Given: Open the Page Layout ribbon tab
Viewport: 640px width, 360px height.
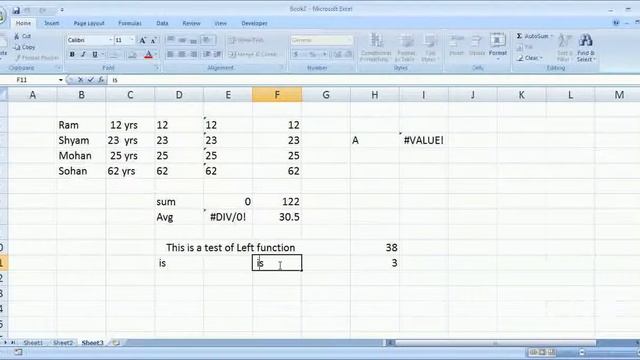Looking at the screenshot, I should [x=89, y=23].
